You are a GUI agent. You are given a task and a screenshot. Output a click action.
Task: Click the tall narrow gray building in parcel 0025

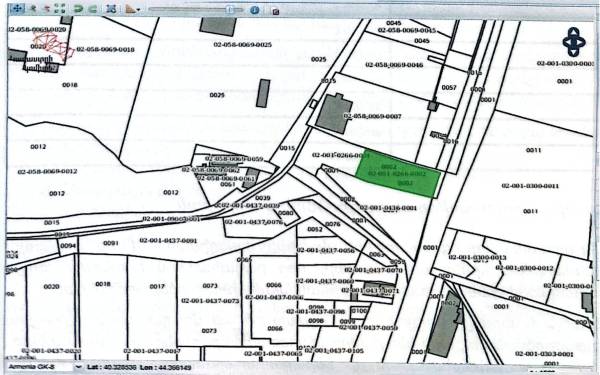(263, 93)
